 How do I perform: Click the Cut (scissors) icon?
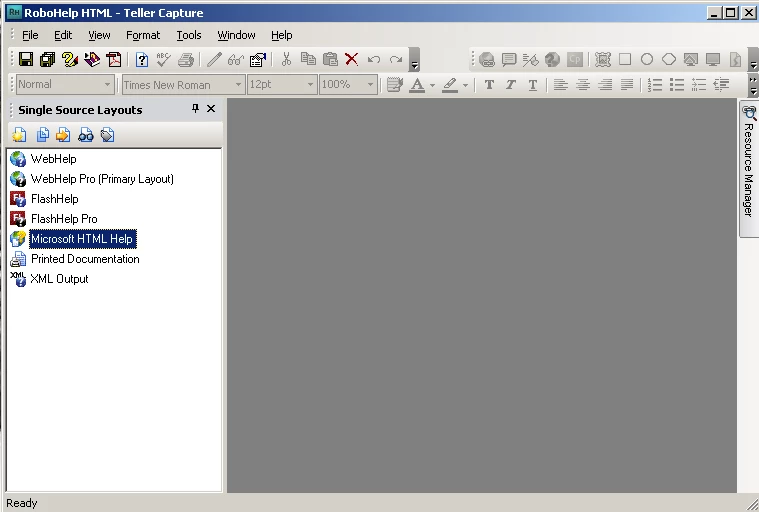tap(286, 60)
